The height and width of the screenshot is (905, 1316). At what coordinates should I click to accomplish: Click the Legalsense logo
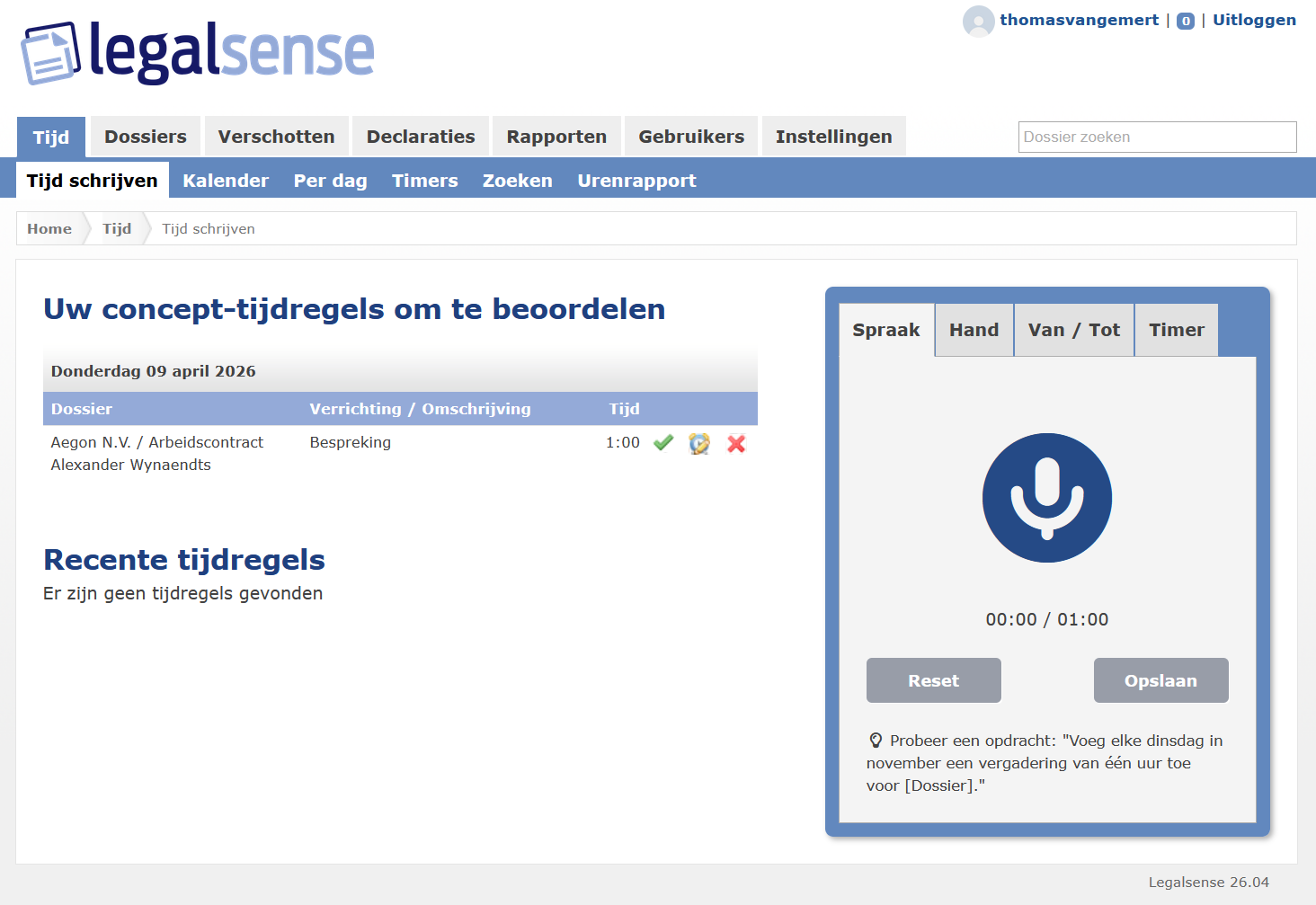click(198, 53)
